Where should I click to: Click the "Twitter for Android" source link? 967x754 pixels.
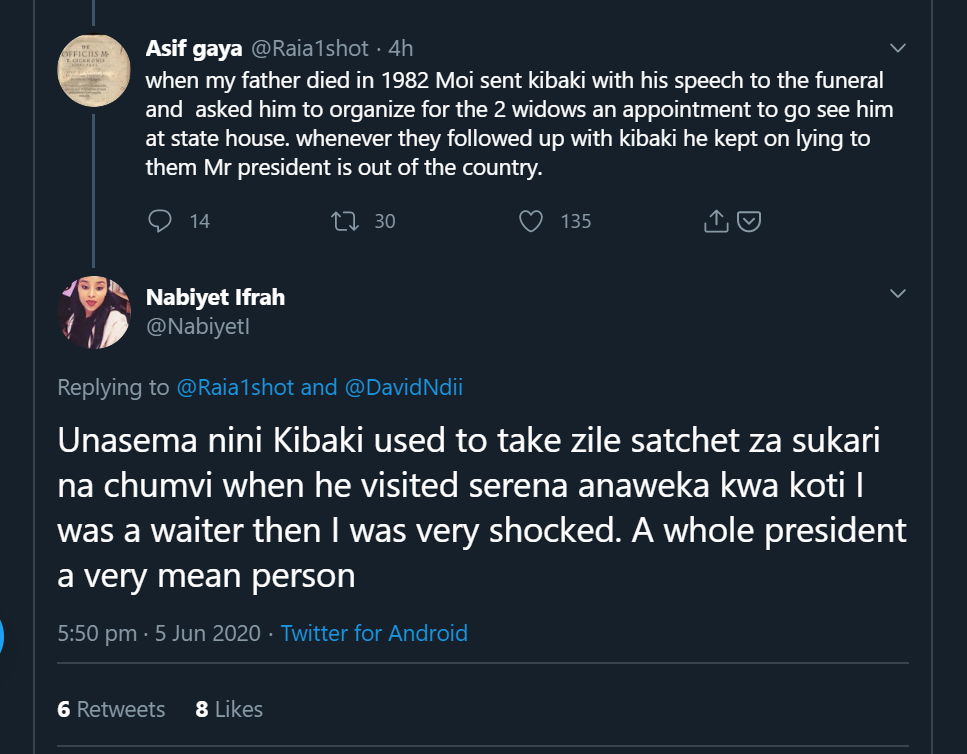pos(374,633)
